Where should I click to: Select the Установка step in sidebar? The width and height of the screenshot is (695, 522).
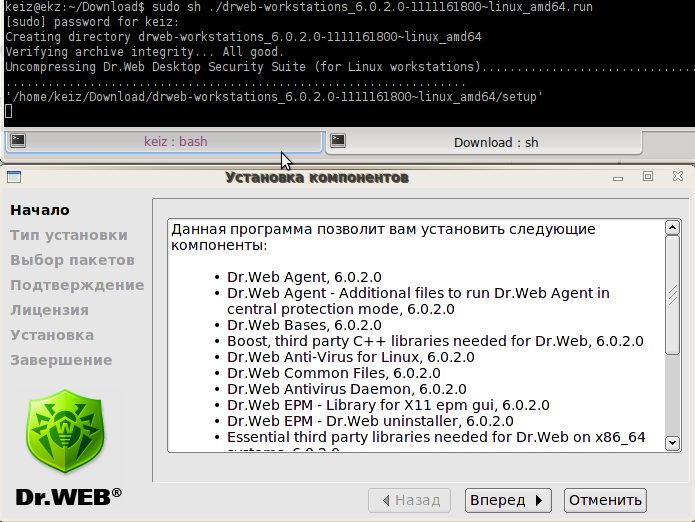(x=52, y=335)
